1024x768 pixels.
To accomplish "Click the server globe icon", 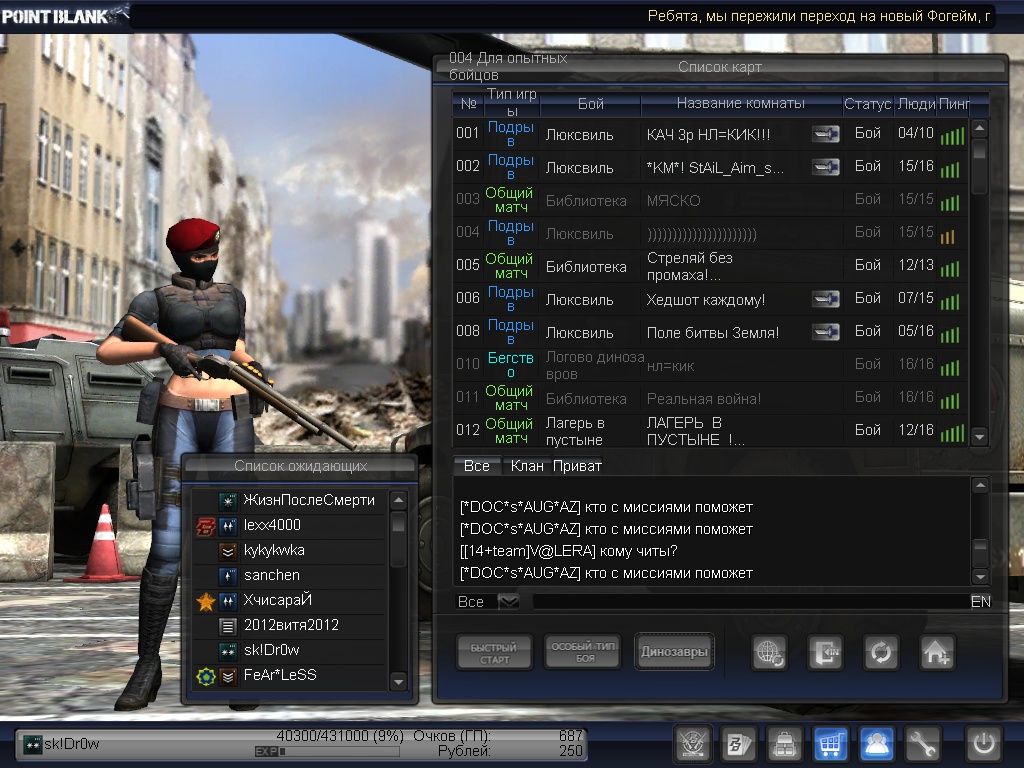I will [x=769, y=652].
